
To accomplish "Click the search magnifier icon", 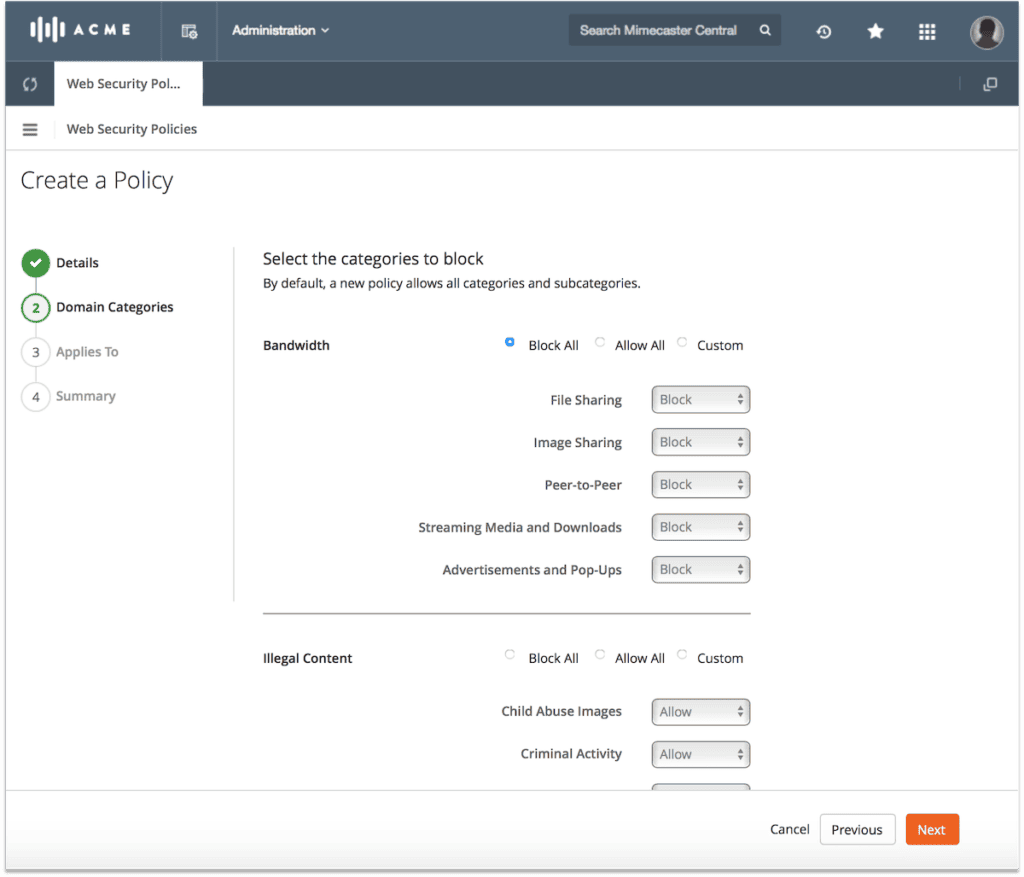I will tap(765, 30).
